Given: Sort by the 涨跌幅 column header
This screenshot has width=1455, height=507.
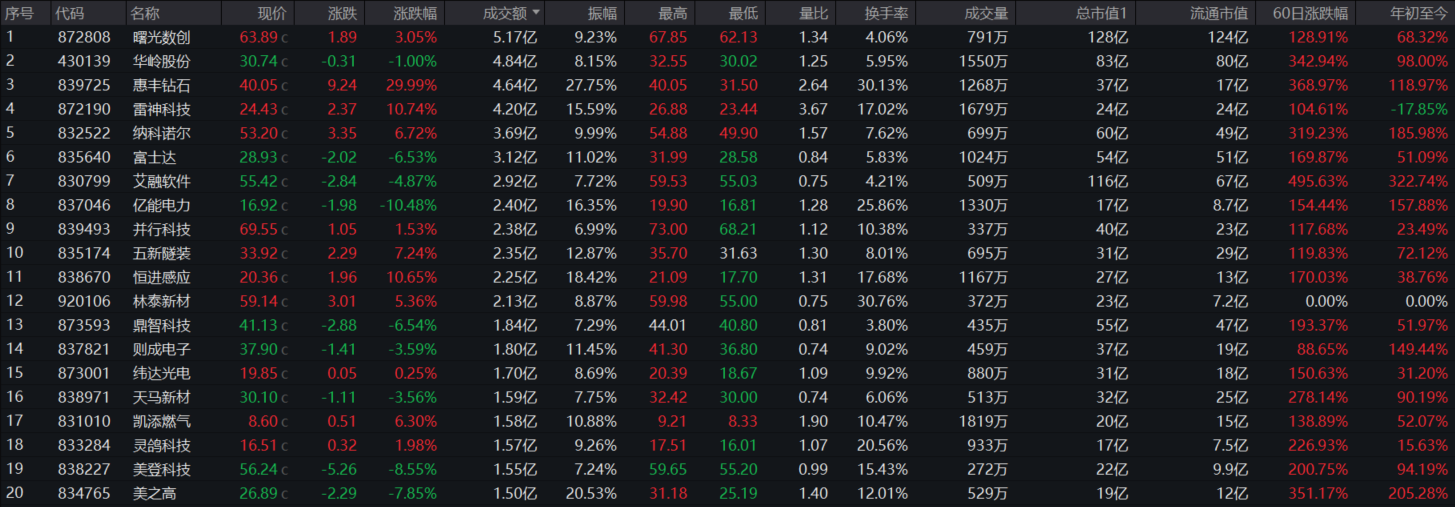Looking at the screenshot, I should (x=414, y=13).
